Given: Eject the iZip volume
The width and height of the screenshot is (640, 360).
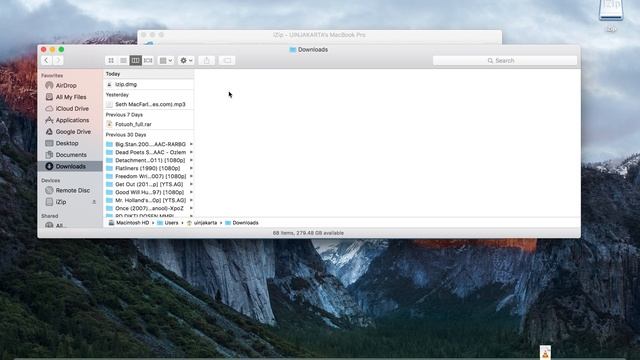Looking at the screenshot, I should click(x=94, y=202).
